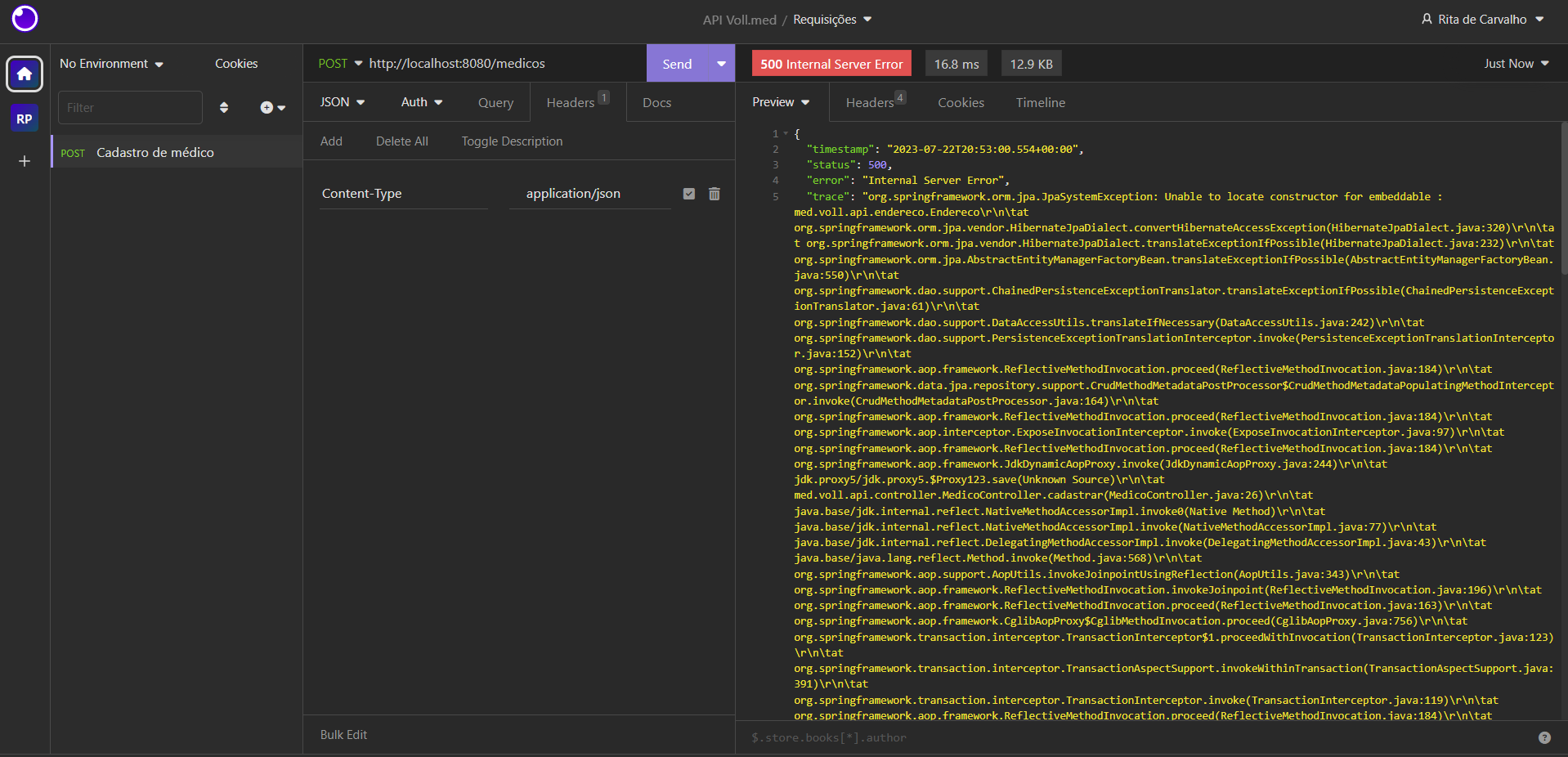
Task: Open the Docs tab
Action: (x=657, y=102)
